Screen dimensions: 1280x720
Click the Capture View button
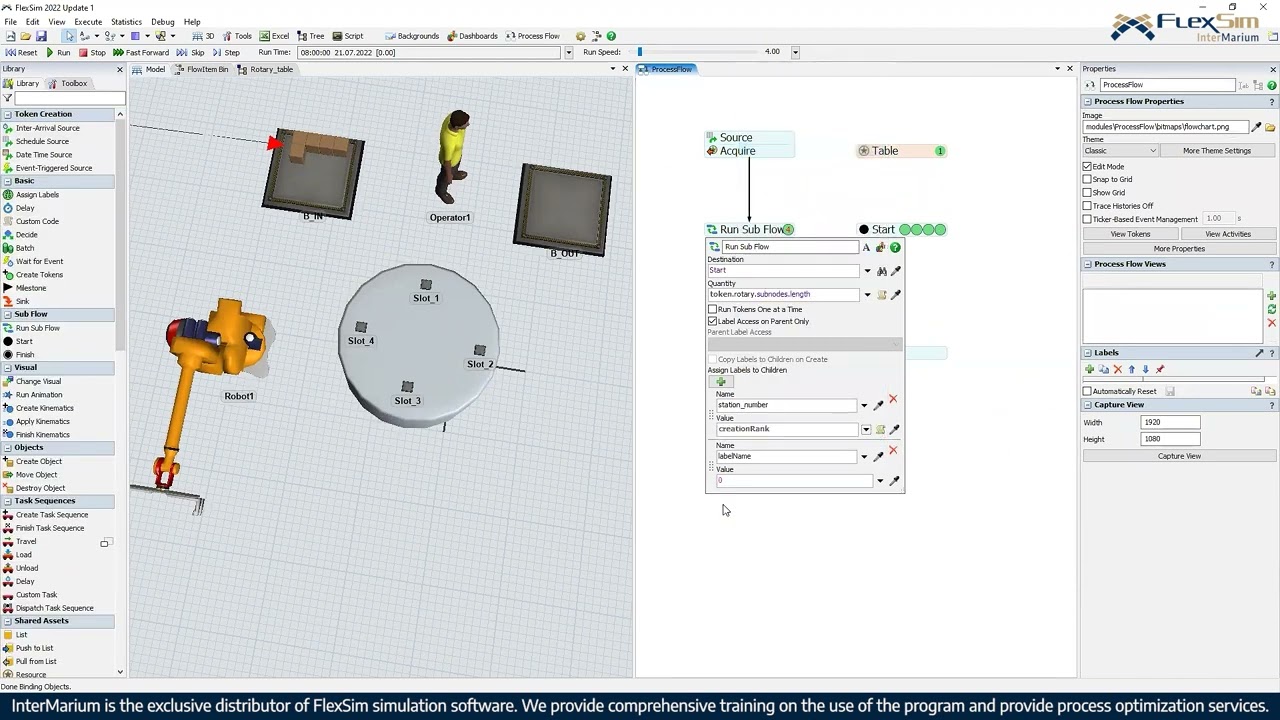tap(1180, 456)
